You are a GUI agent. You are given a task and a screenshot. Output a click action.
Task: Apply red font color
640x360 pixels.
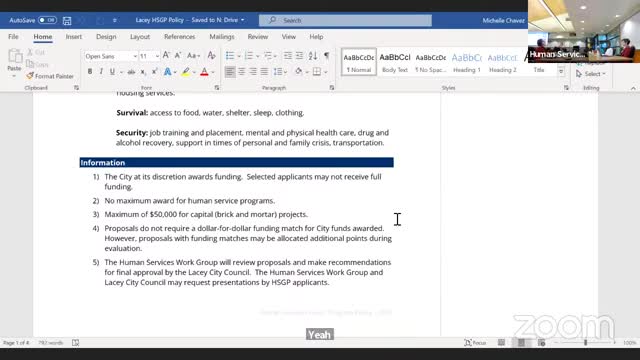pyautogui.click(x=204, y=72)
